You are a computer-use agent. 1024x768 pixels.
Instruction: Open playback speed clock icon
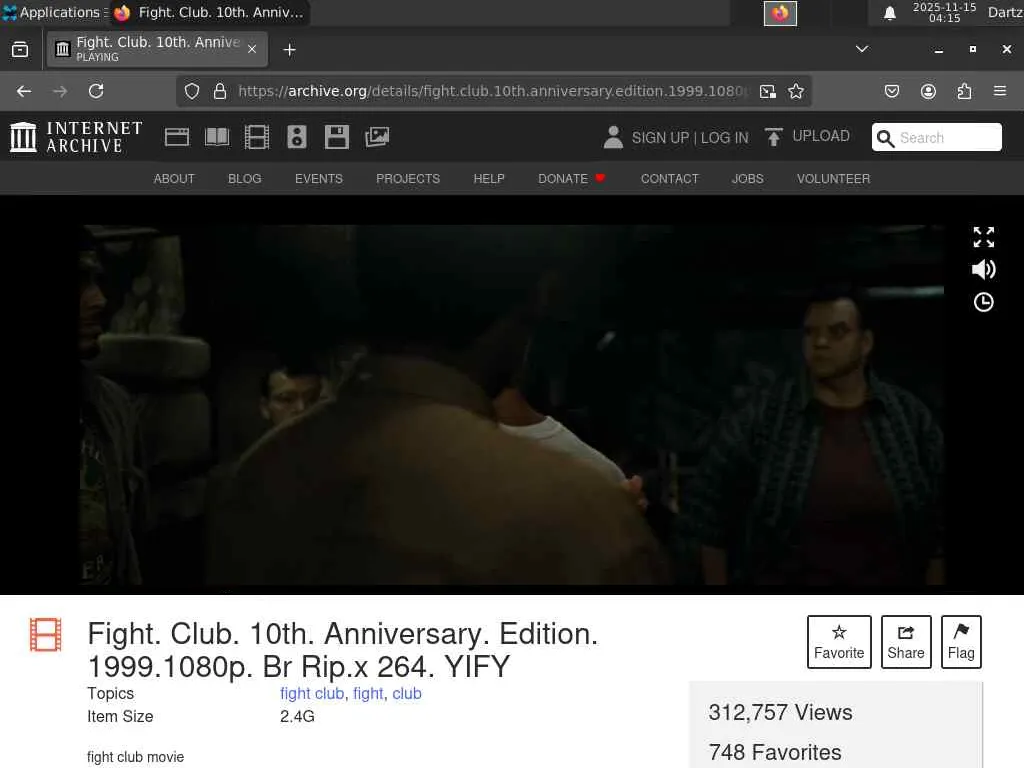coord(984,302)
